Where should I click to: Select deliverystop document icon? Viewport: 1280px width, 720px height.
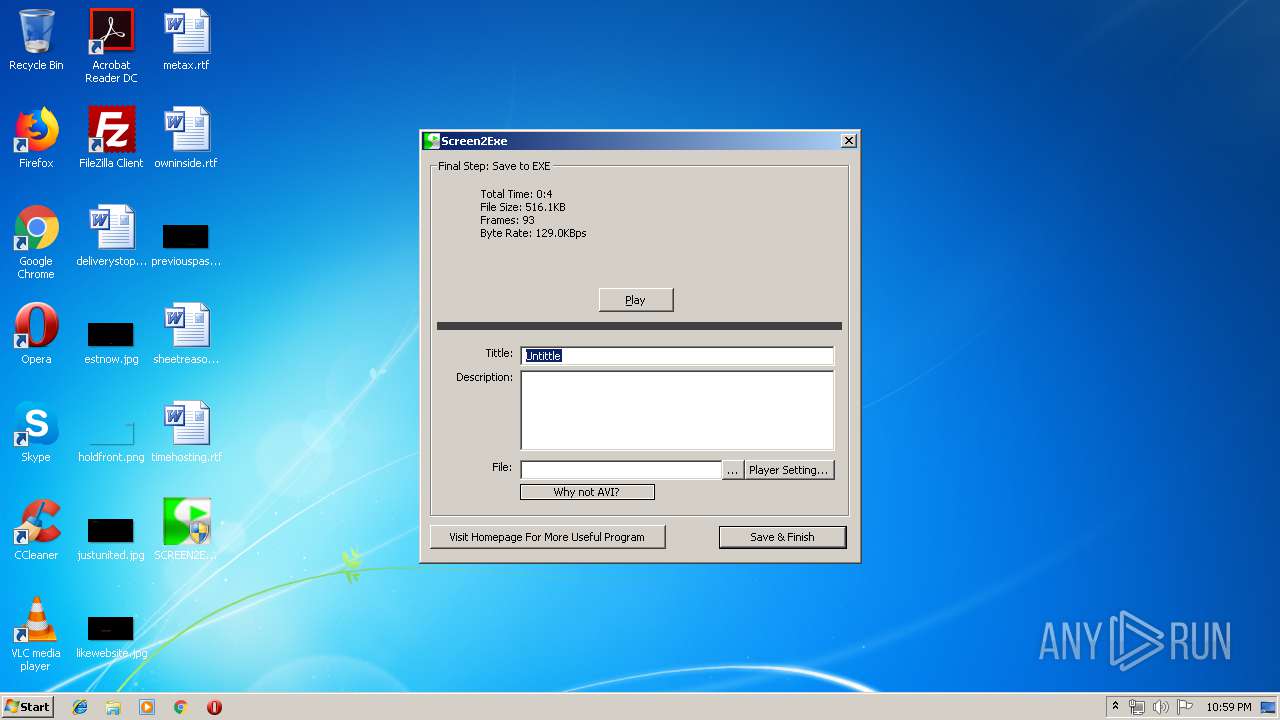pyautogui.click(x=111, y=236)
